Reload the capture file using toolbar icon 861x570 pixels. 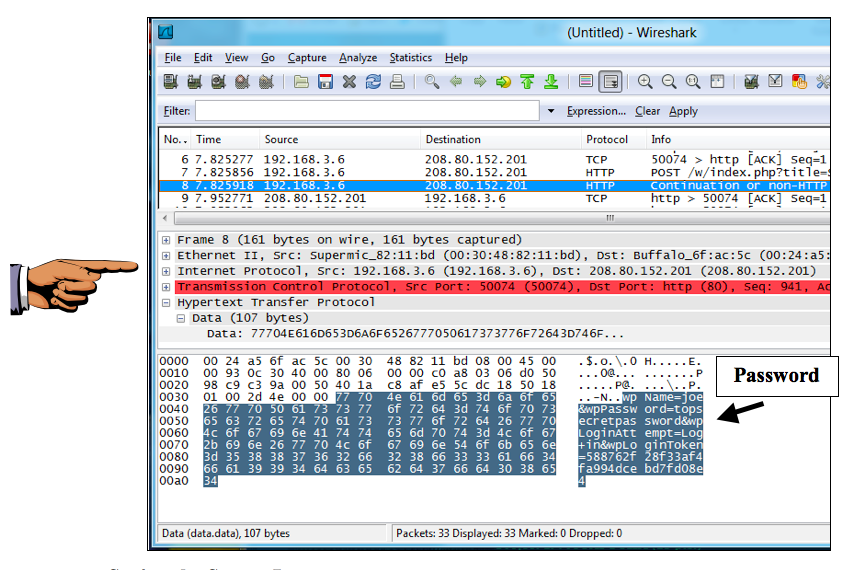coord(373,82)
